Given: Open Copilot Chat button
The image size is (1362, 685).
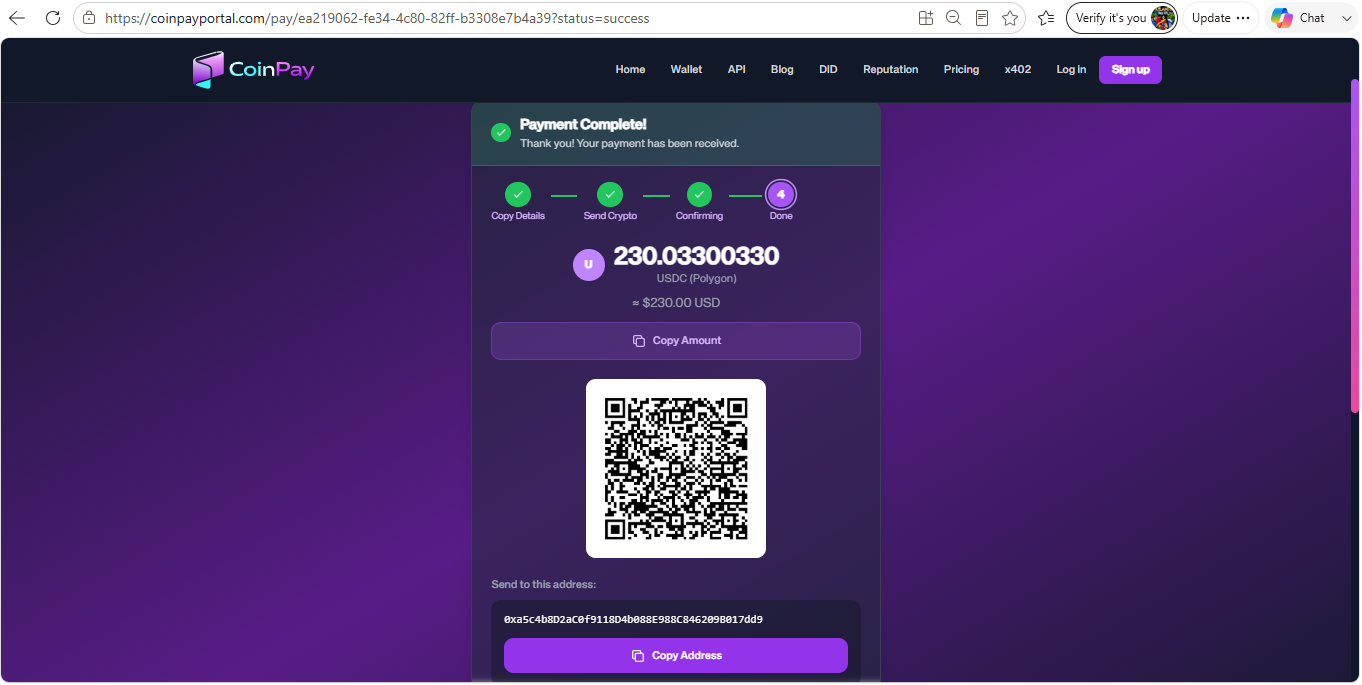Looking at the screenshot, I should click(x=1298, y=18).
